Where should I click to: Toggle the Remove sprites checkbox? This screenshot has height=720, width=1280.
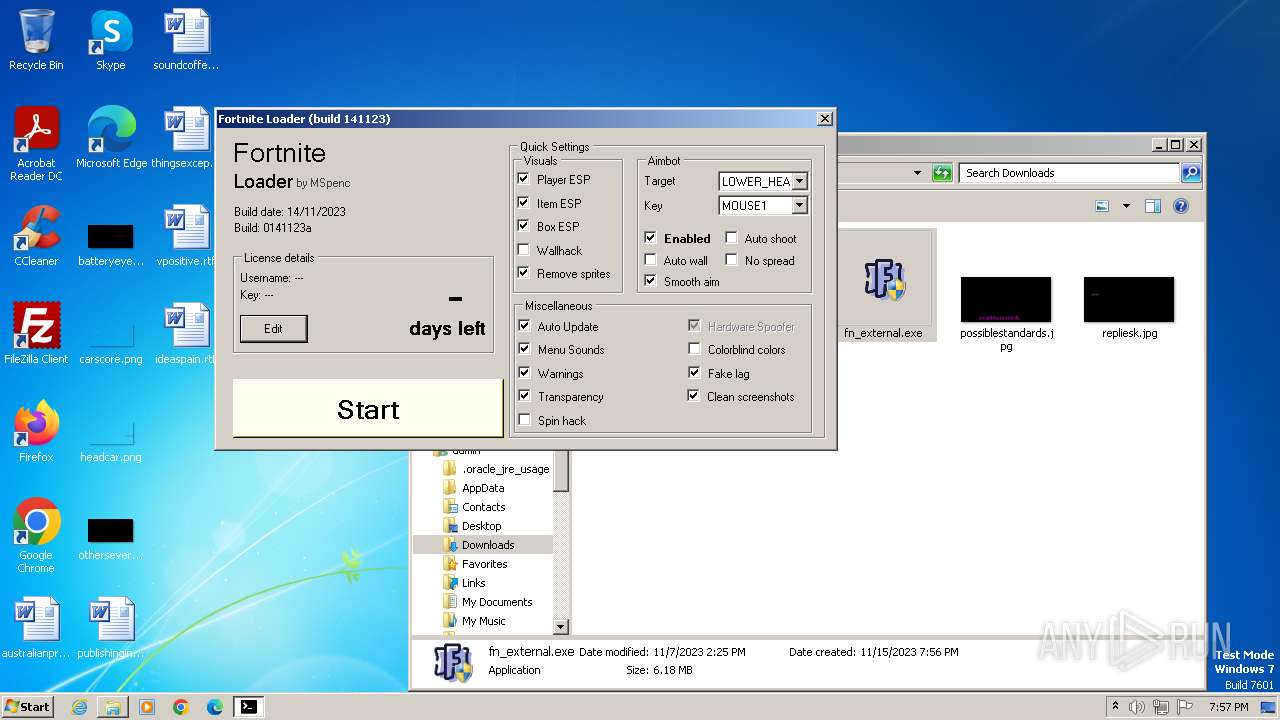point(524,273)
